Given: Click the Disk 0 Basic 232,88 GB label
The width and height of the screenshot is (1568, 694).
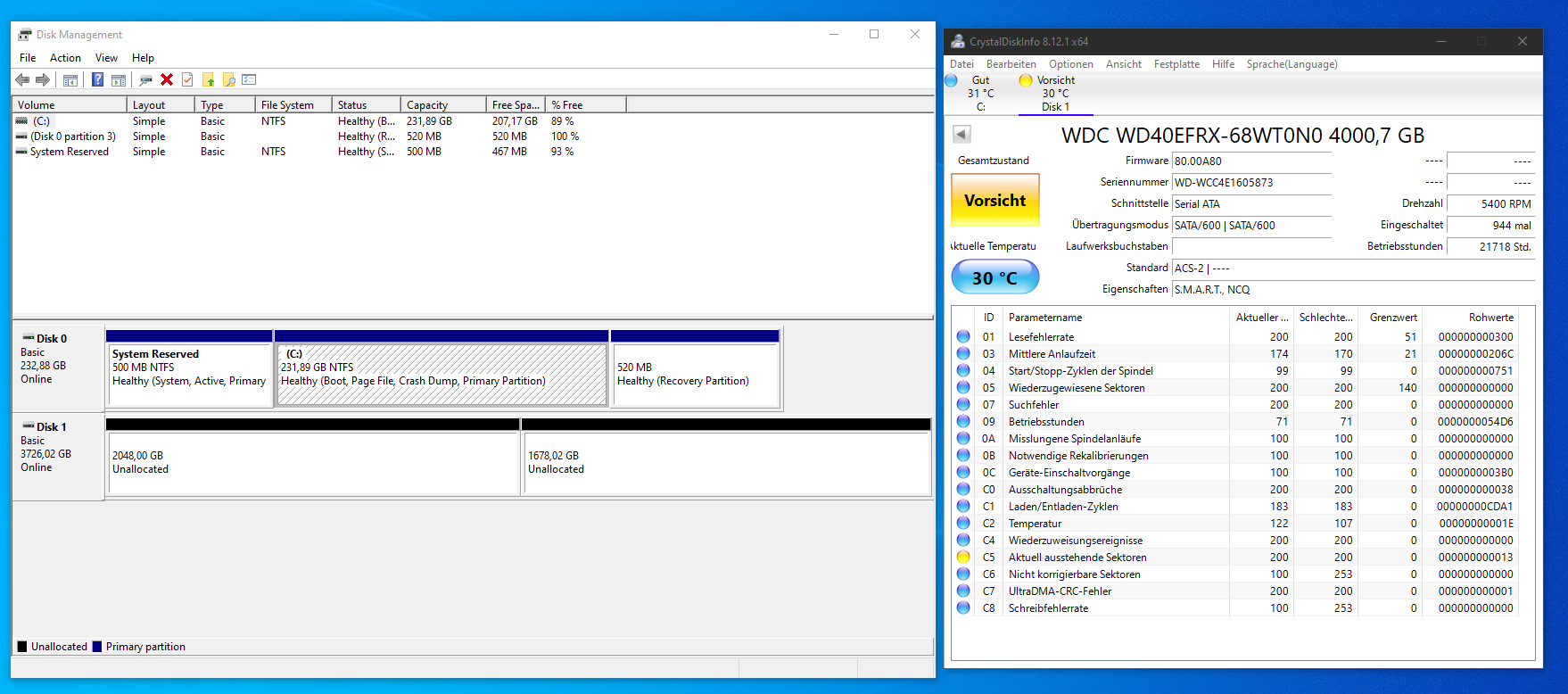Looking at the screenshot, I should [x=58, y=367].
